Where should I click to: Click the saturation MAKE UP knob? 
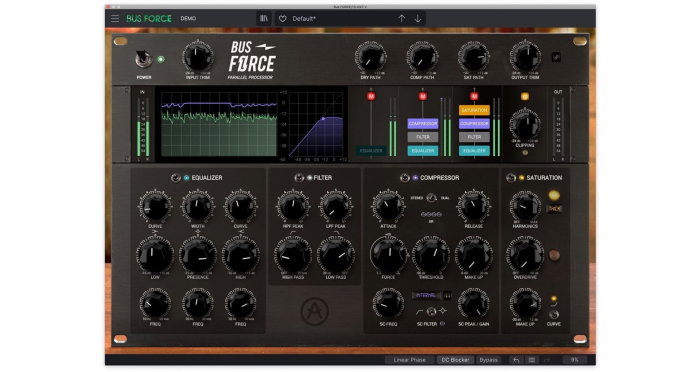point(525,304)
